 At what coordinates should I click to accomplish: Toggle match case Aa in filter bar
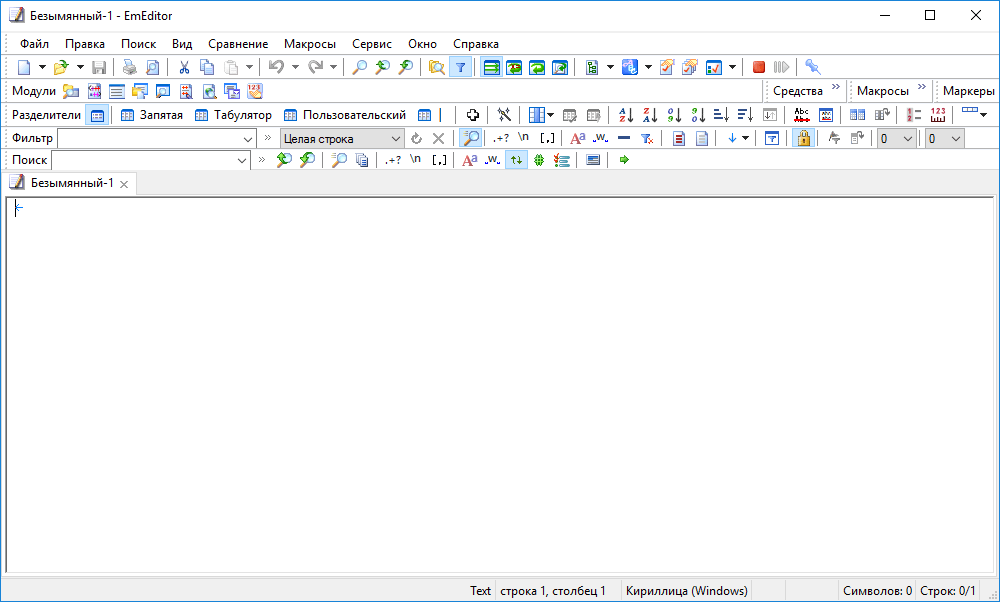(577, 138)
